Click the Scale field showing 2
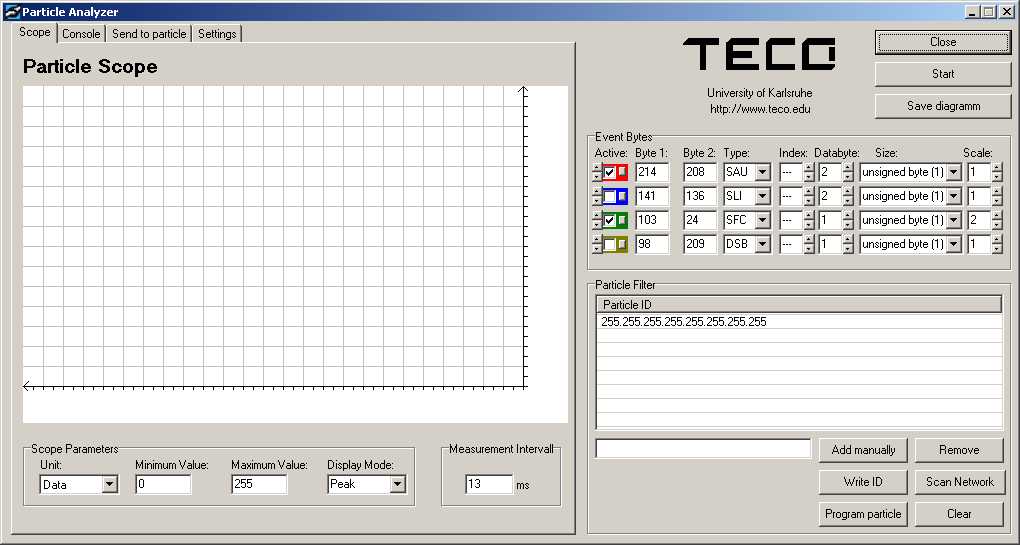Image resolution: width=1020 pixels, height=545 pixels. click(x=979, y=220)
